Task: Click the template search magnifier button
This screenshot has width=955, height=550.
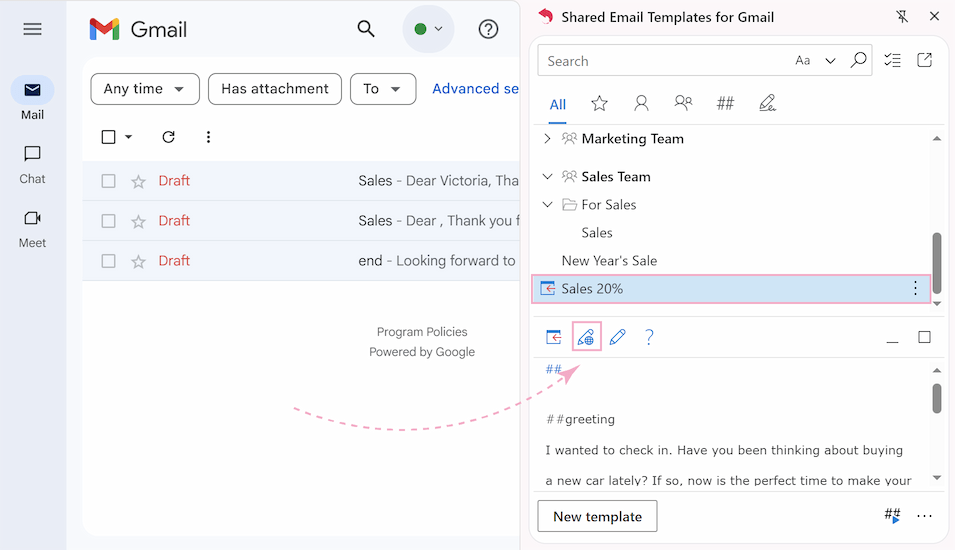Action: coord(858,60)
